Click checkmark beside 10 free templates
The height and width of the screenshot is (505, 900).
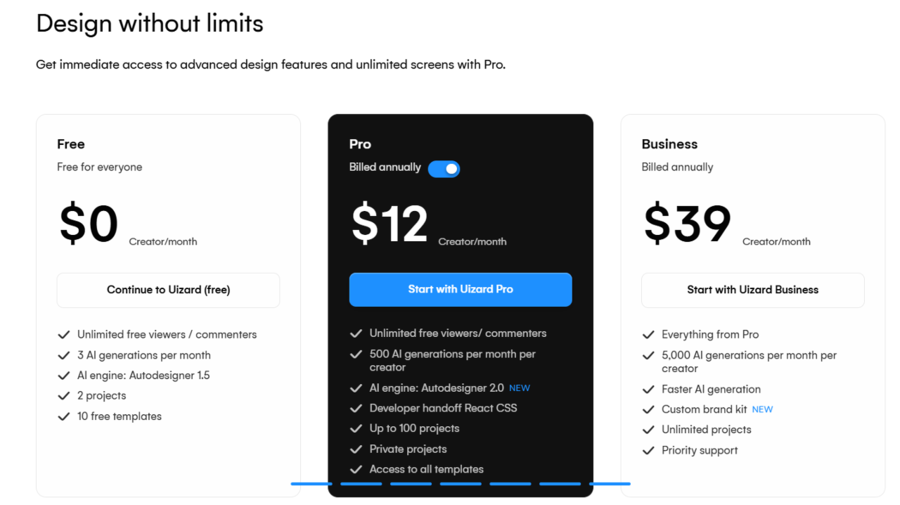(x=64, y=417)
